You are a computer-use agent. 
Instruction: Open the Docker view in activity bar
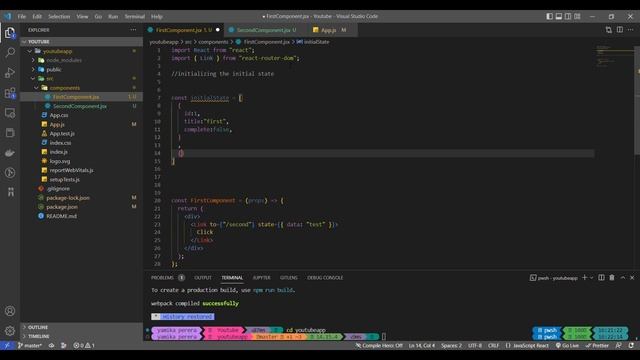[x=10, y=153]
